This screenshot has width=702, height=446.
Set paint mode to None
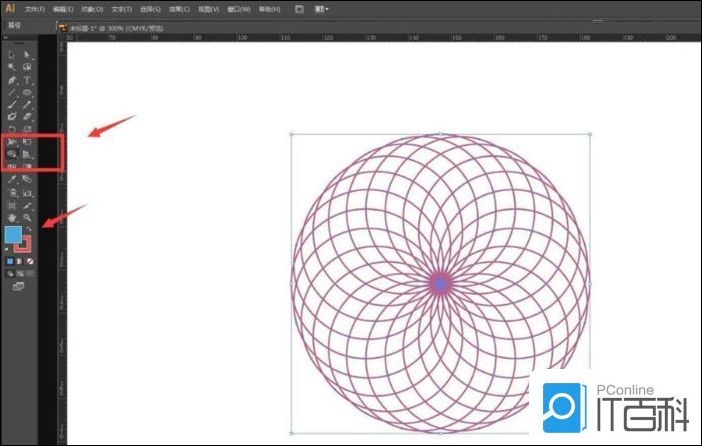[30, 261]
